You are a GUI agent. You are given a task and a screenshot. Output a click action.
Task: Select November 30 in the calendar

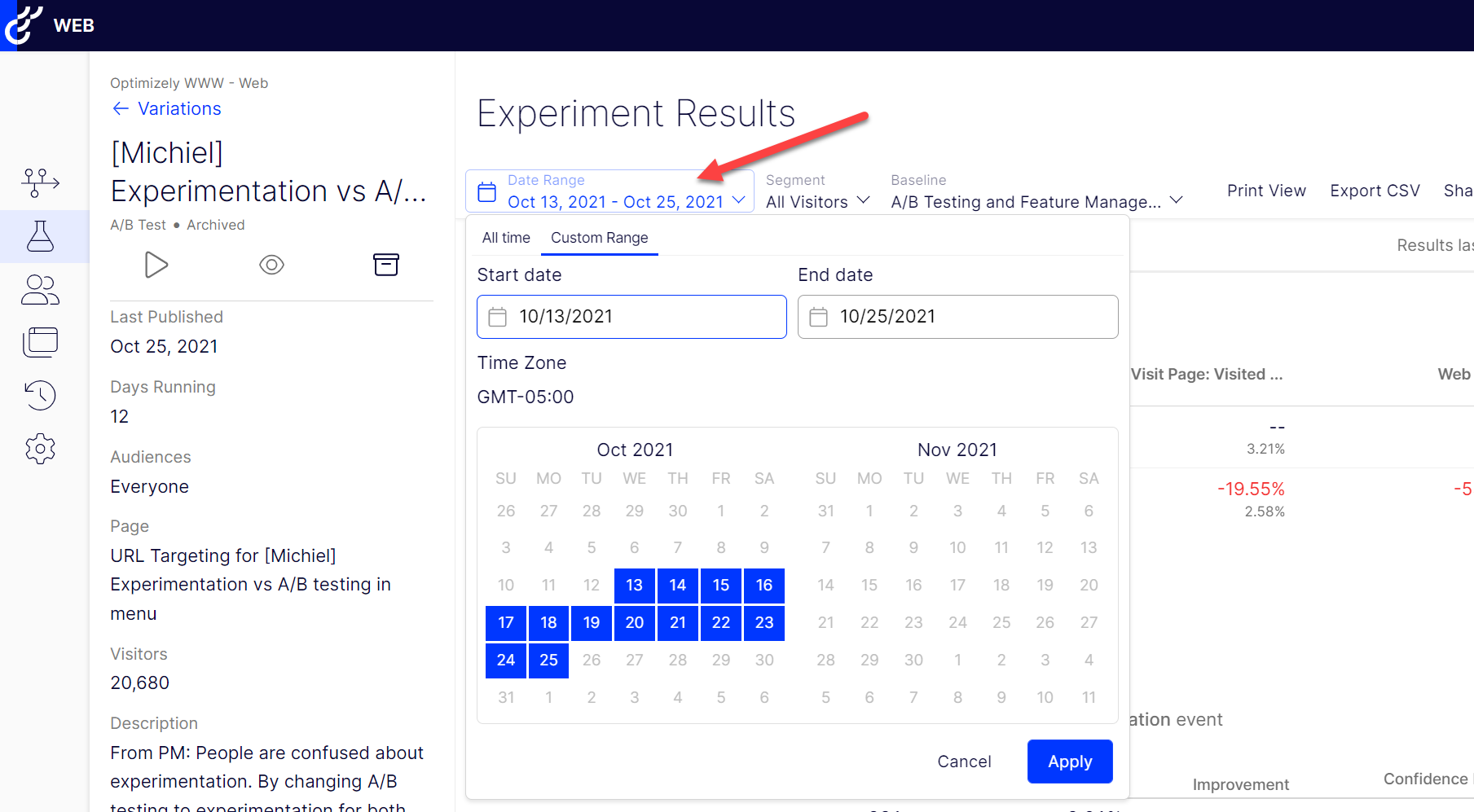tap(913, 661)
